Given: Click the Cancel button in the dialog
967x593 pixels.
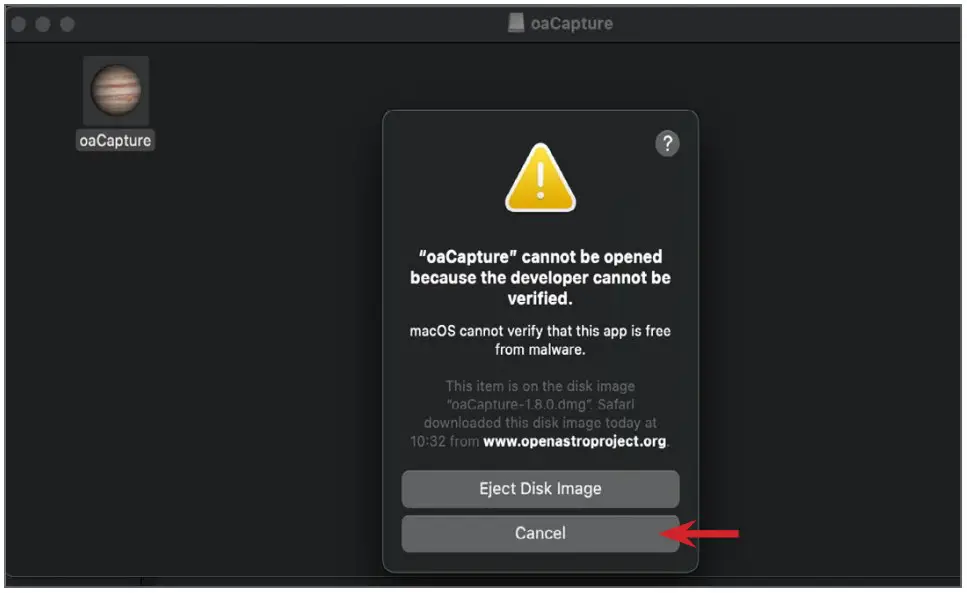Looking at the screenshot, I should 540,533.
